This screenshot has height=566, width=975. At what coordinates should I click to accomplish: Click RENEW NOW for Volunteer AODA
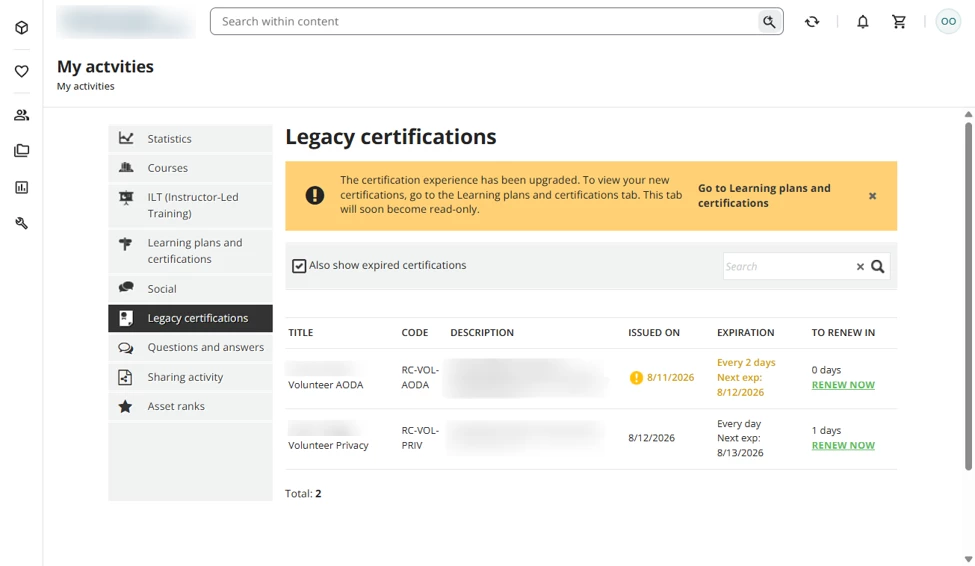(x=843, y=385)
